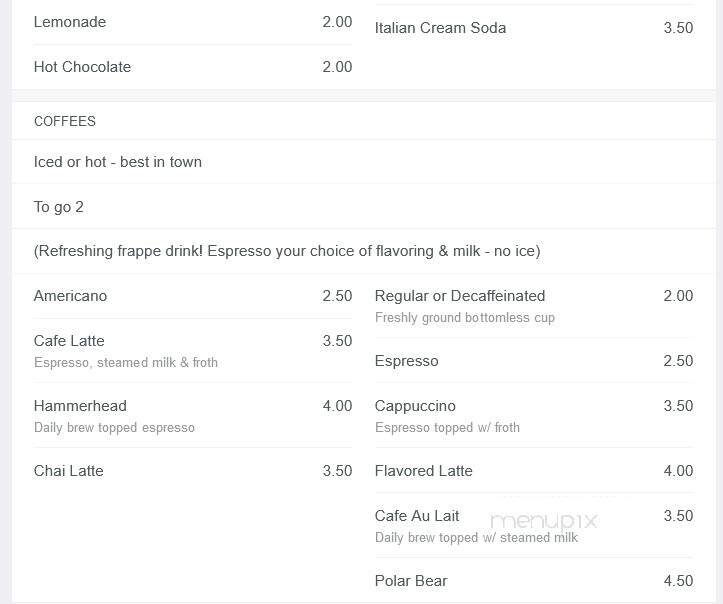The image size is (723, 604).
Task: Click the Hammerhead 4.00 price
Action: (337, 406)
